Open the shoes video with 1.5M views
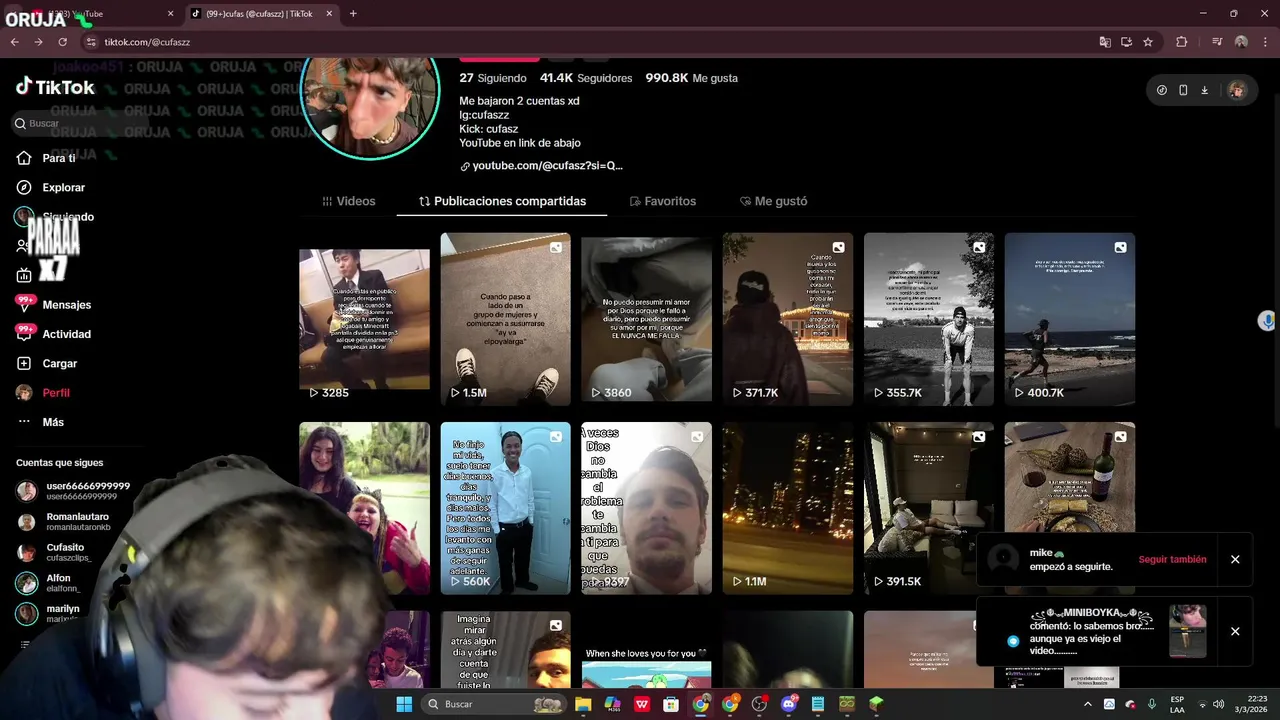 (506, 319)
